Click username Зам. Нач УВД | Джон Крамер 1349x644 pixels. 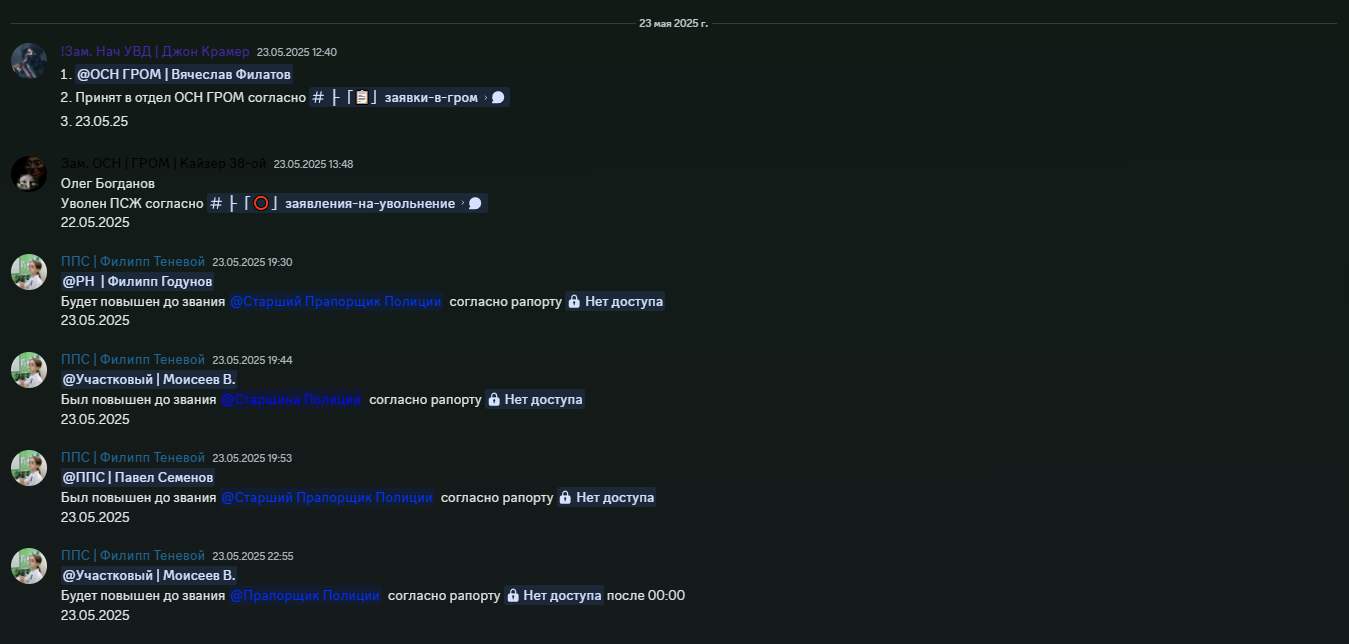pos(155,51)
